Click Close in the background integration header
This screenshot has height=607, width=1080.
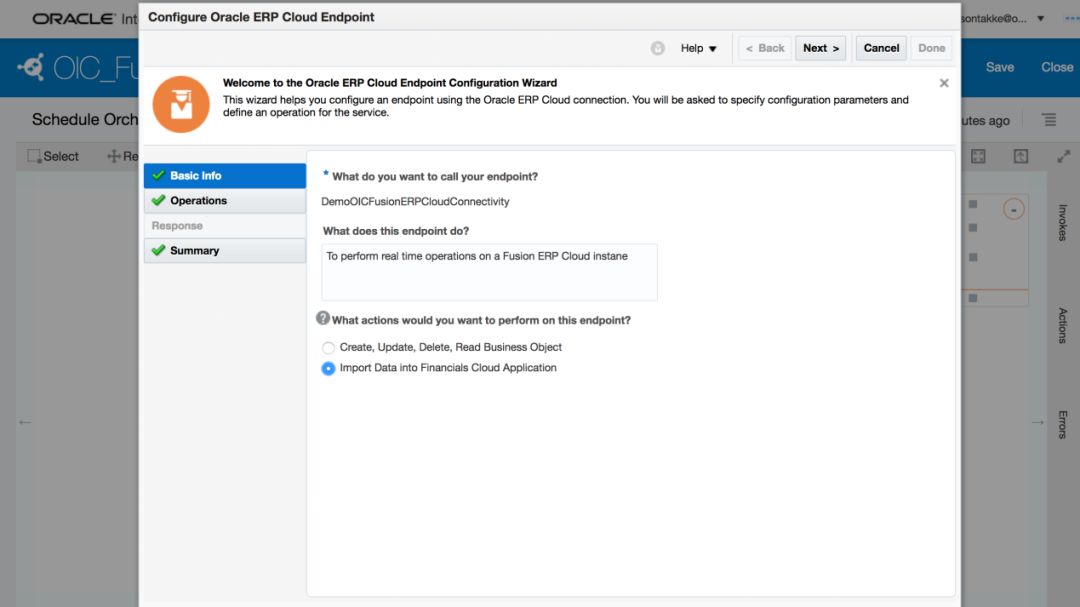(1057, 68)
